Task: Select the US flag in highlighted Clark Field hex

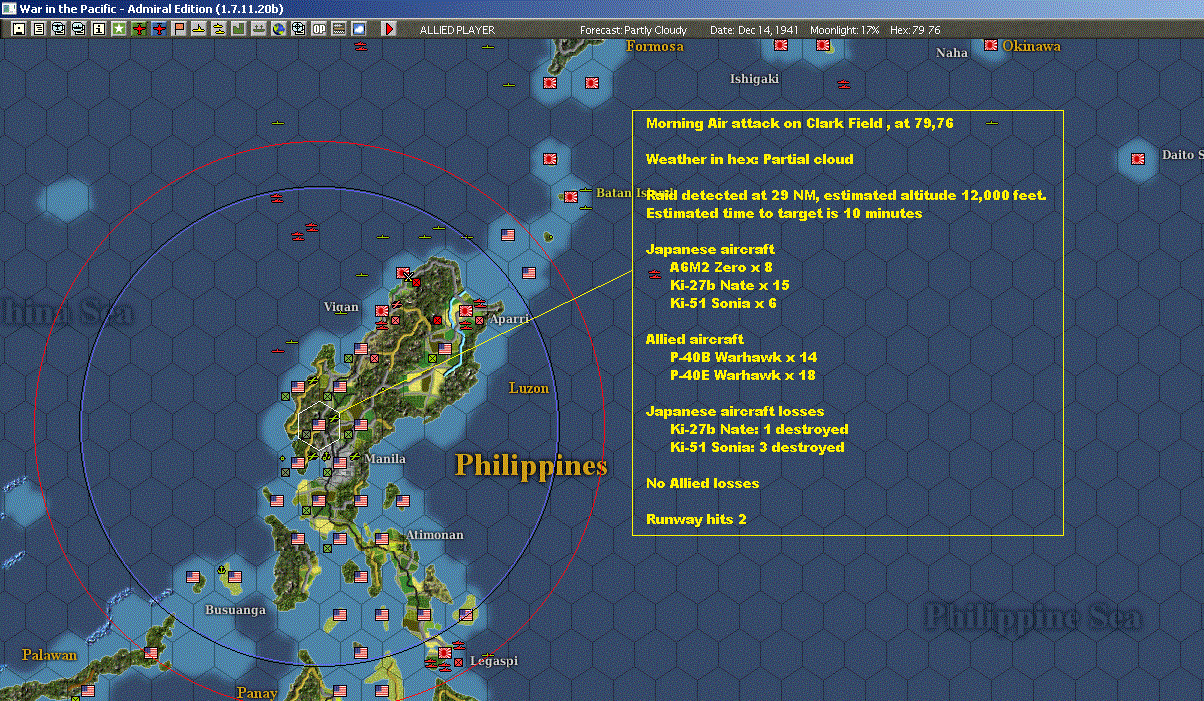Action: pos(319,425)
